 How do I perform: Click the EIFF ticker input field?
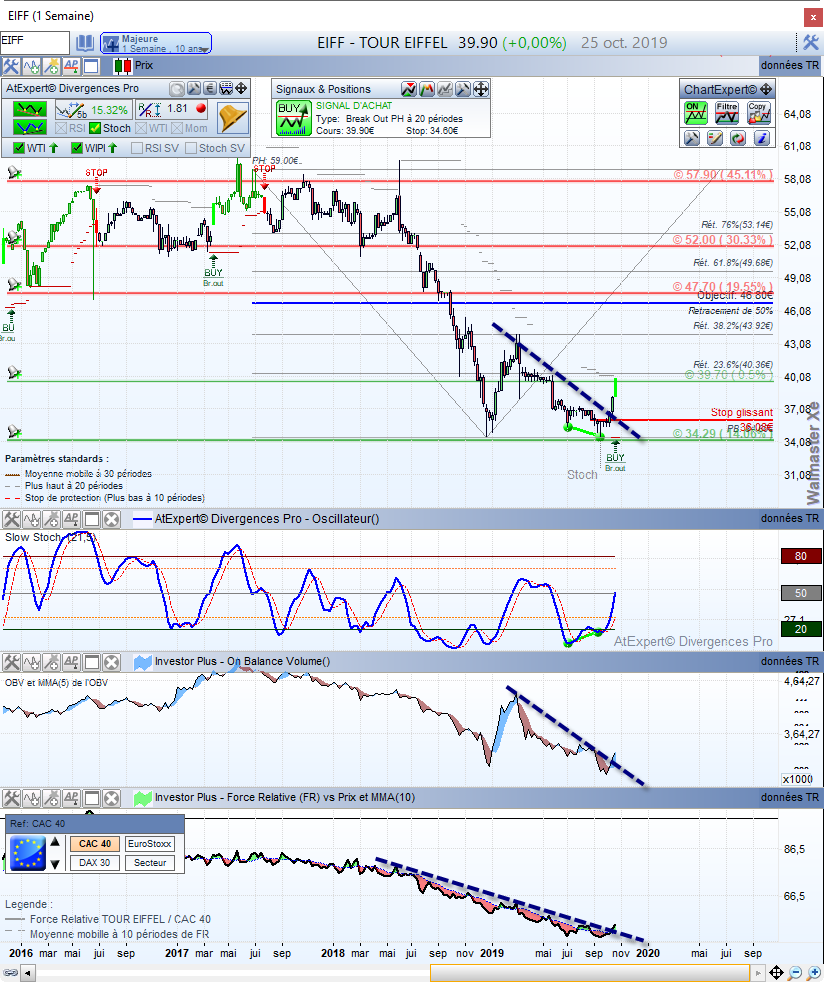point(34,43)
